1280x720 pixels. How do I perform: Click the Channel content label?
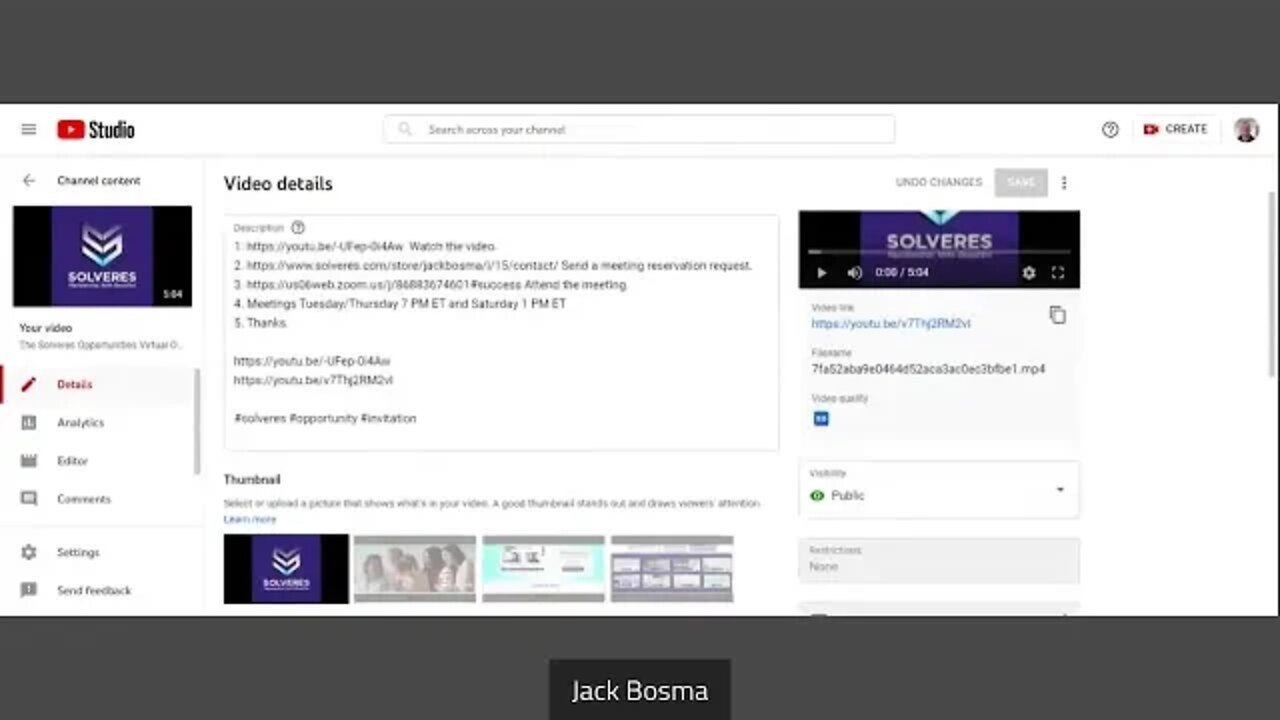coord(99,181)
